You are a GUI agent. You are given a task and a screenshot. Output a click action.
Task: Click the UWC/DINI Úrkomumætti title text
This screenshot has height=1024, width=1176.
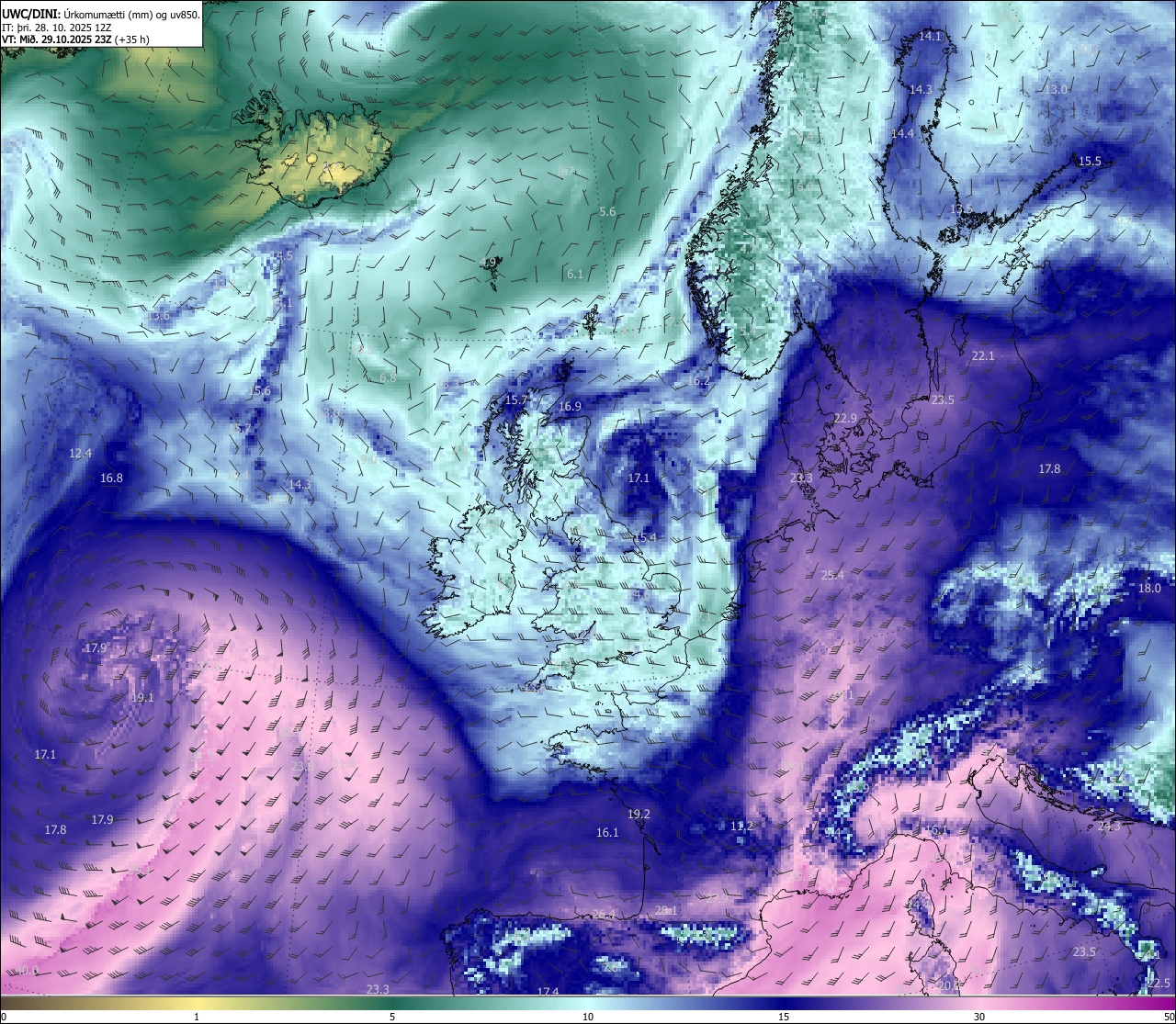[x=100, y=14]
